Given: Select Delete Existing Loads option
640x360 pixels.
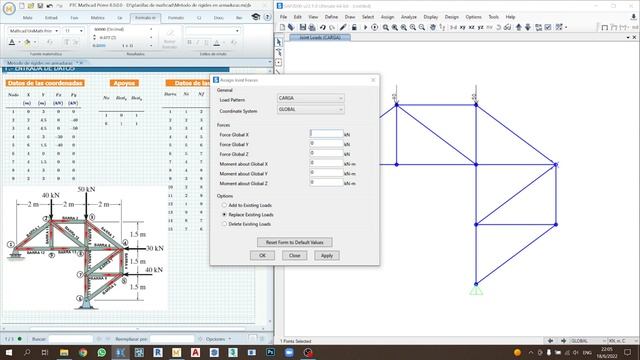Looking at the screenshot, I should (224, 224).
